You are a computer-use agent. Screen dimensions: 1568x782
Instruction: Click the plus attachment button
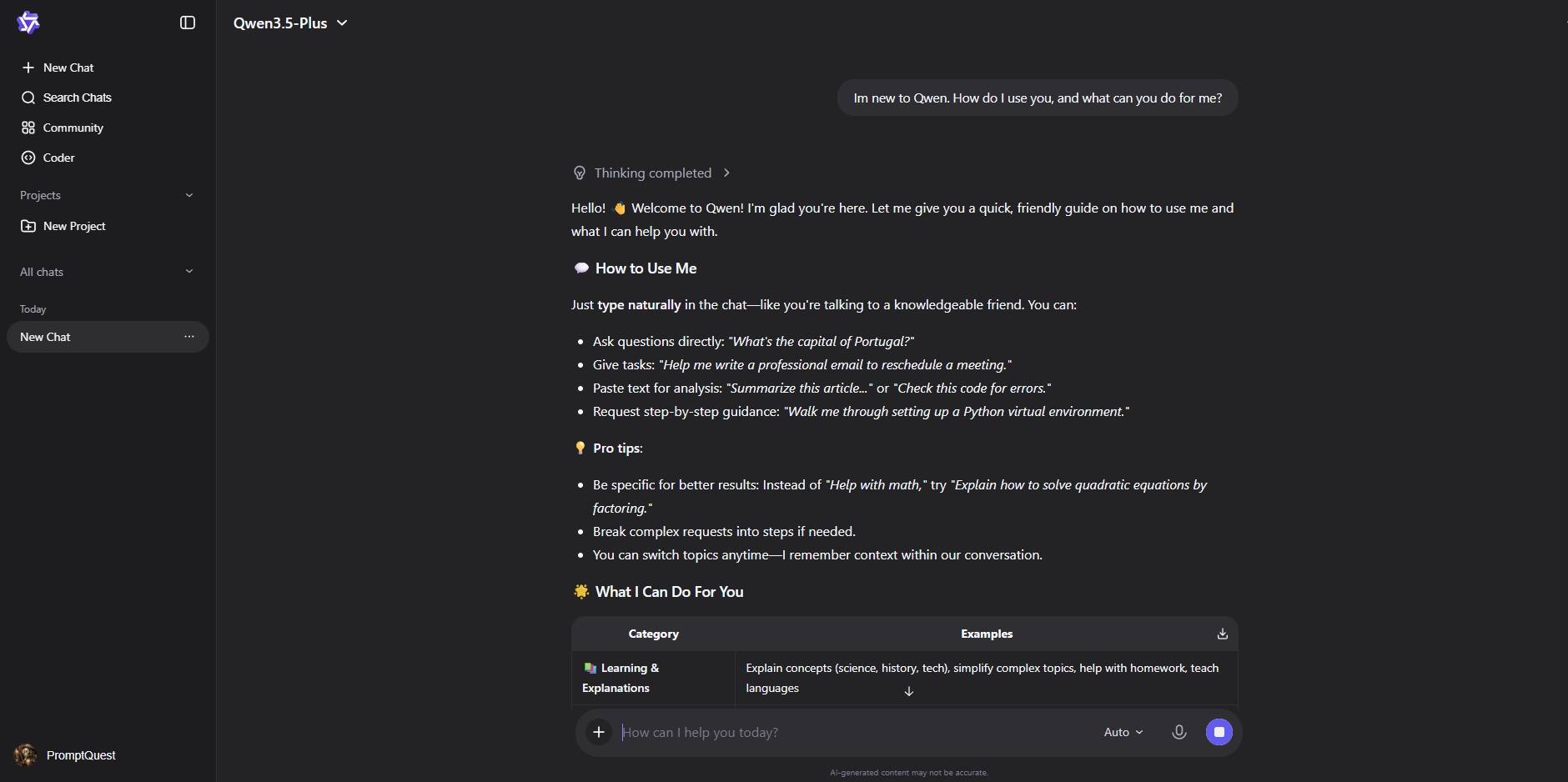pos(598,732)
